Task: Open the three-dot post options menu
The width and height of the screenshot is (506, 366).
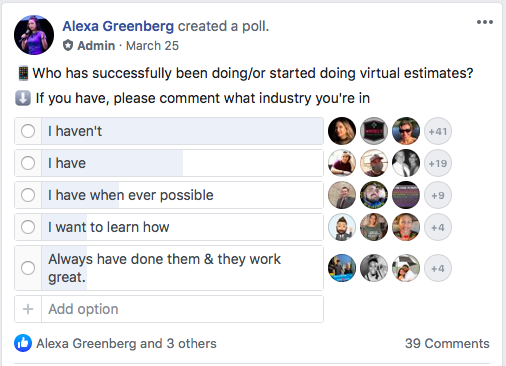Action: click(485, 22)
